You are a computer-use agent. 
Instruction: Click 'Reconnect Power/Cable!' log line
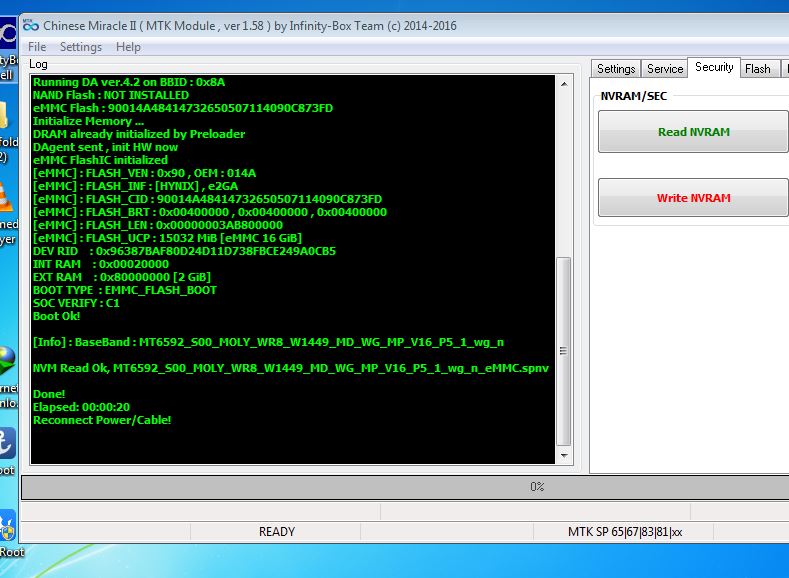102,420
